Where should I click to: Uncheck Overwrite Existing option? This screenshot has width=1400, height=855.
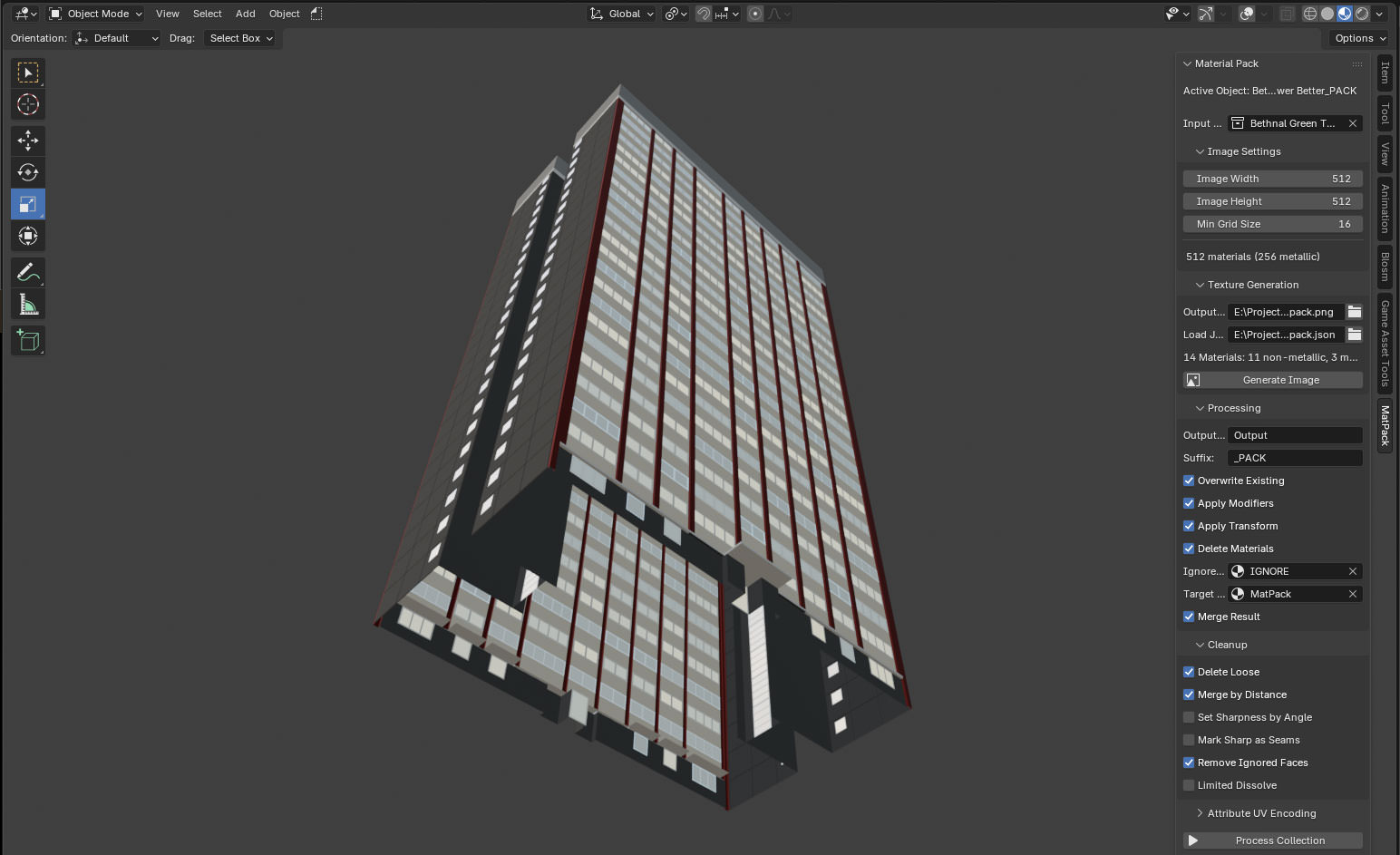(1189, 481)
